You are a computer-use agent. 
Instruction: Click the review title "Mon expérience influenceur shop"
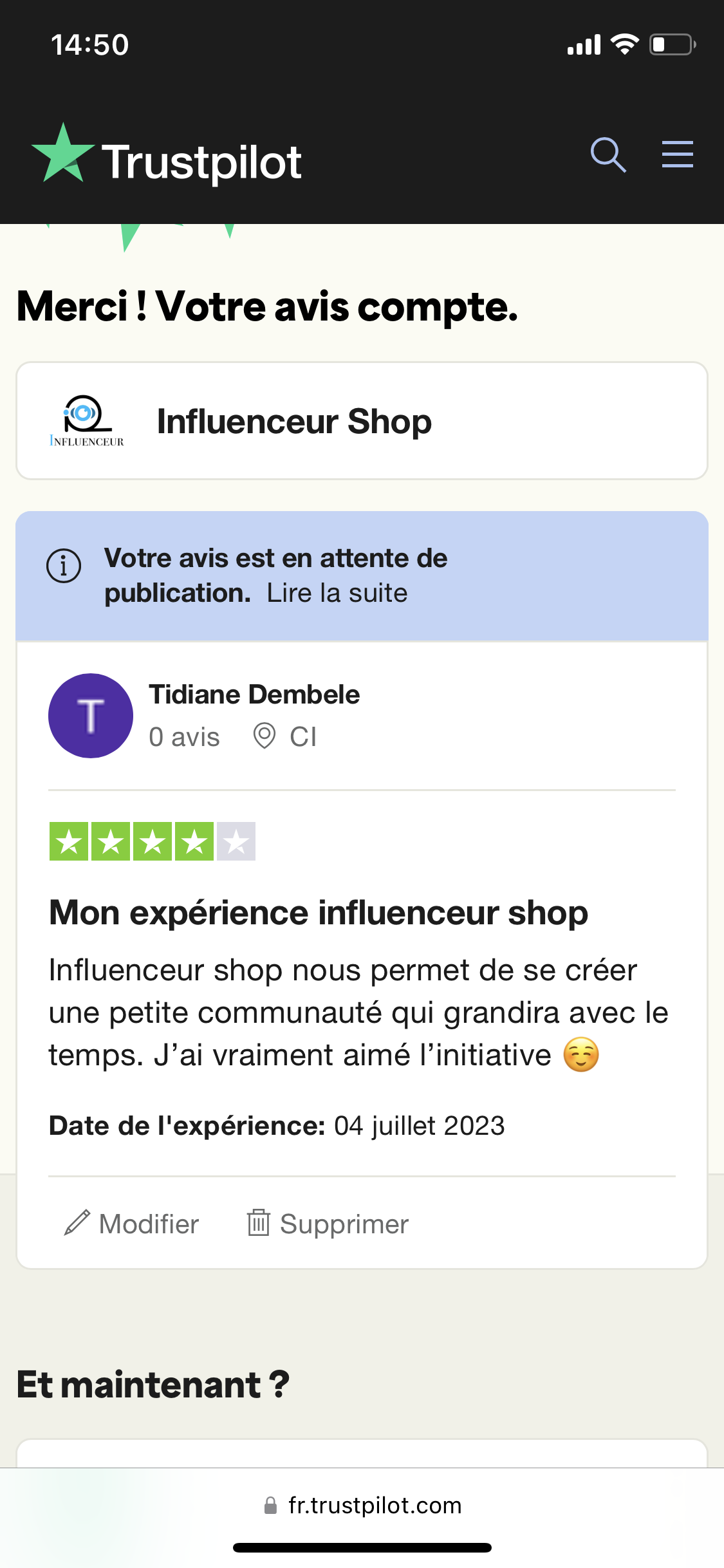319,913
